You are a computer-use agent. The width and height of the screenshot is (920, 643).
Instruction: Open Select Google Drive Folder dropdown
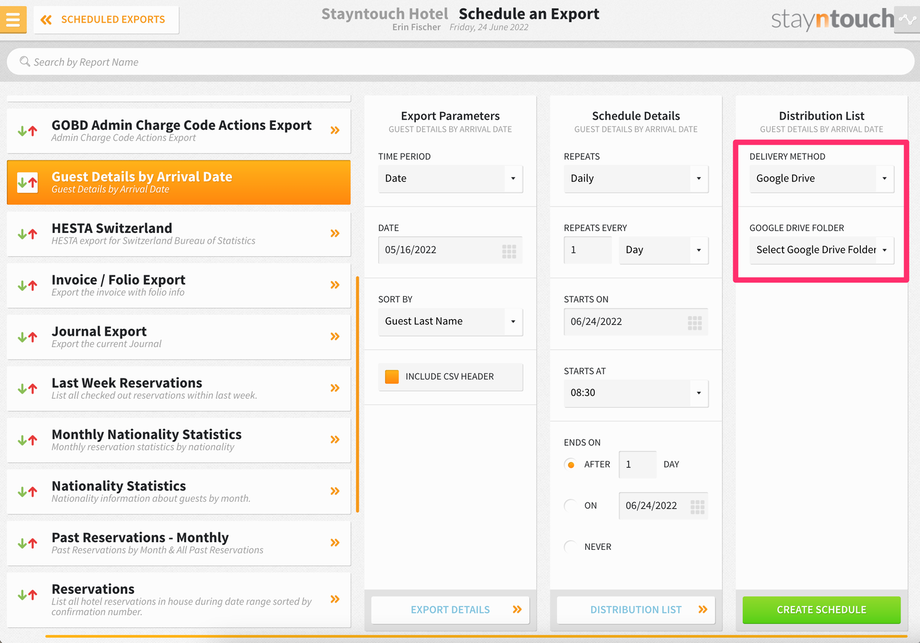click(821, 250)
